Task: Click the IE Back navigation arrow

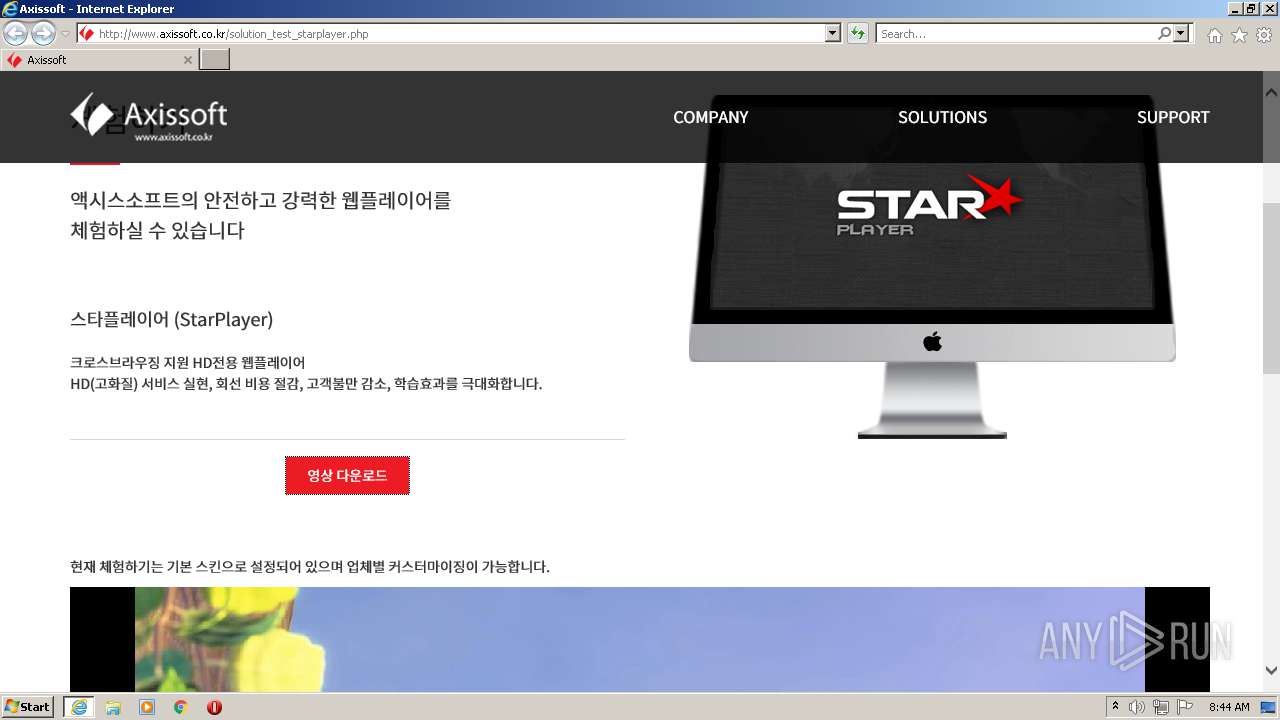Action: click(x=16, y=34)
